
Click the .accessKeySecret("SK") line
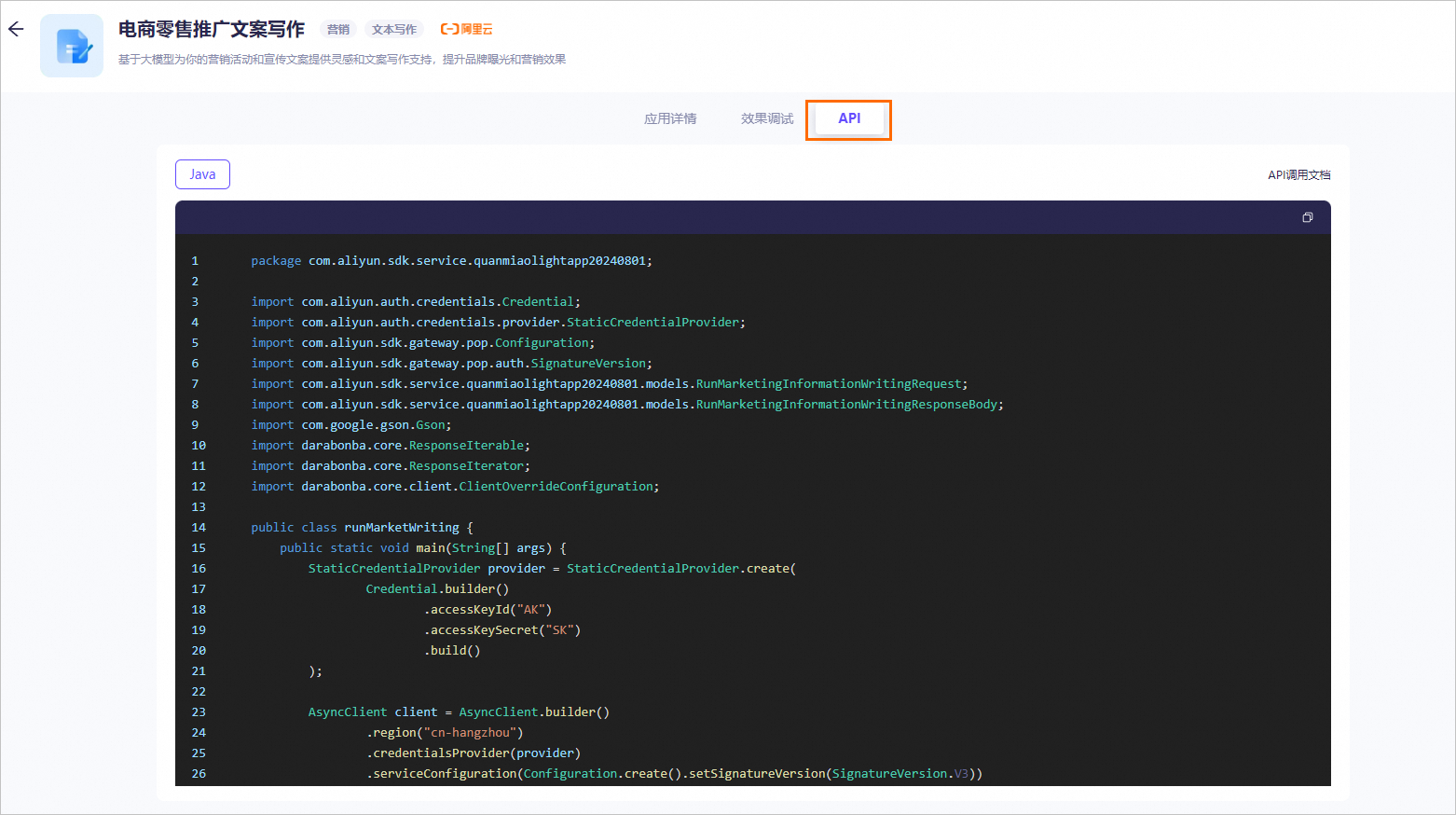[x=502, y=630]
